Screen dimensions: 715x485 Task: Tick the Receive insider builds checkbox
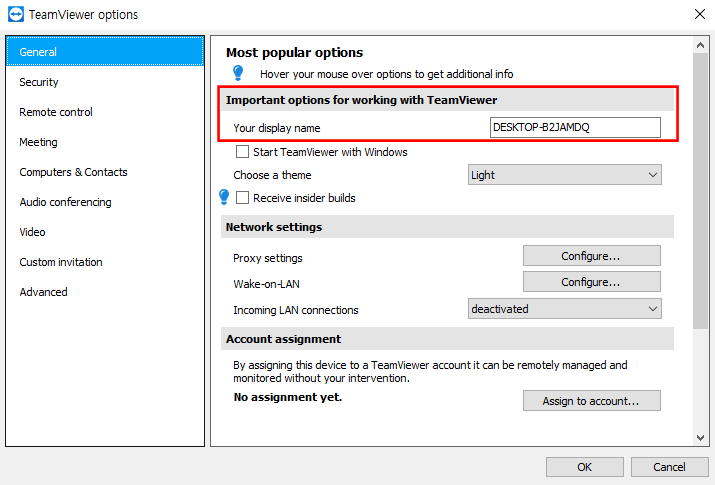coord(242,198)
